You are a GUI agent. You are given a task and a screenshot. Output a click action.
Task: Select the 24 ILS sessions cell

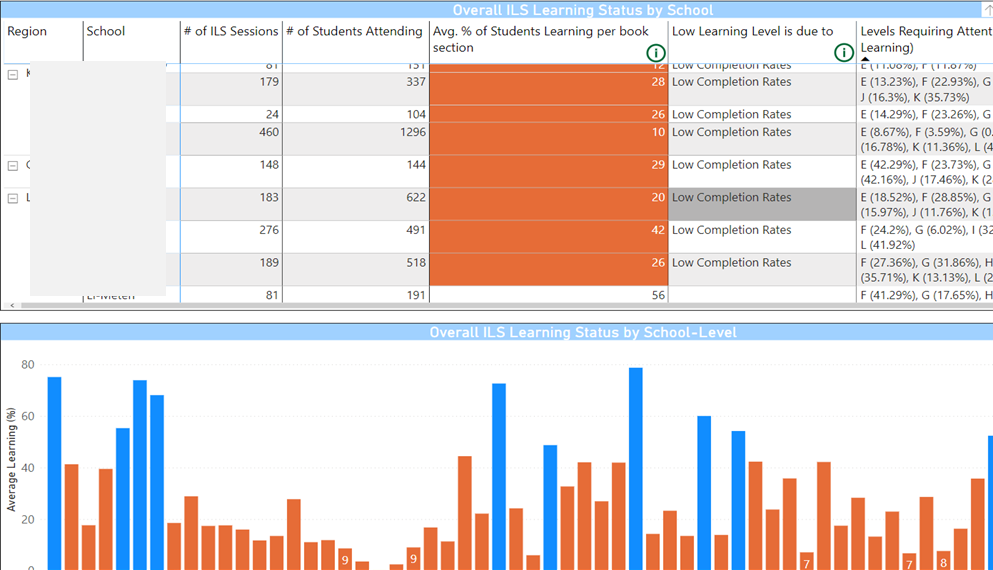click(231, 115)
